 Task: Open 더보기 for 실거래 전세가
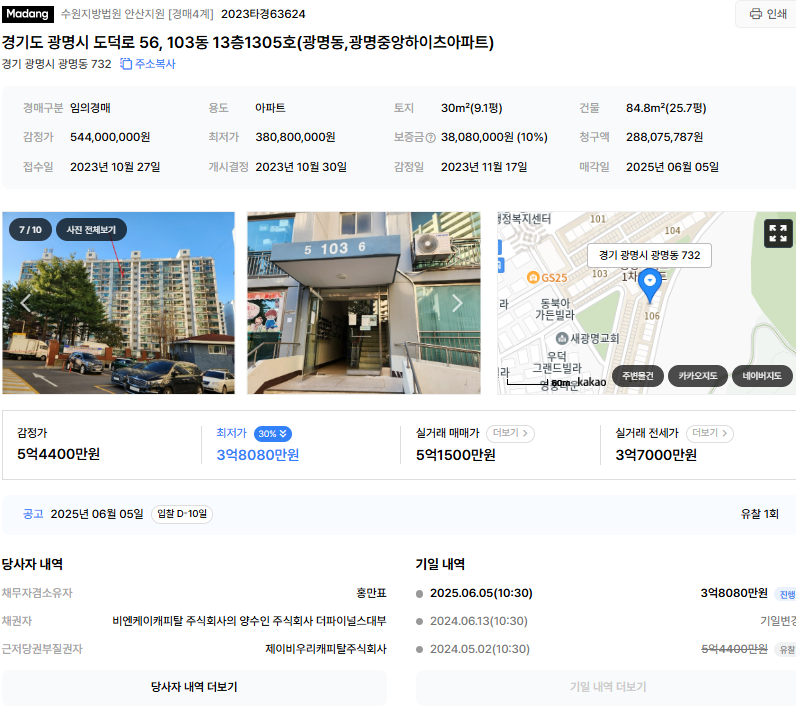point(710,433)
